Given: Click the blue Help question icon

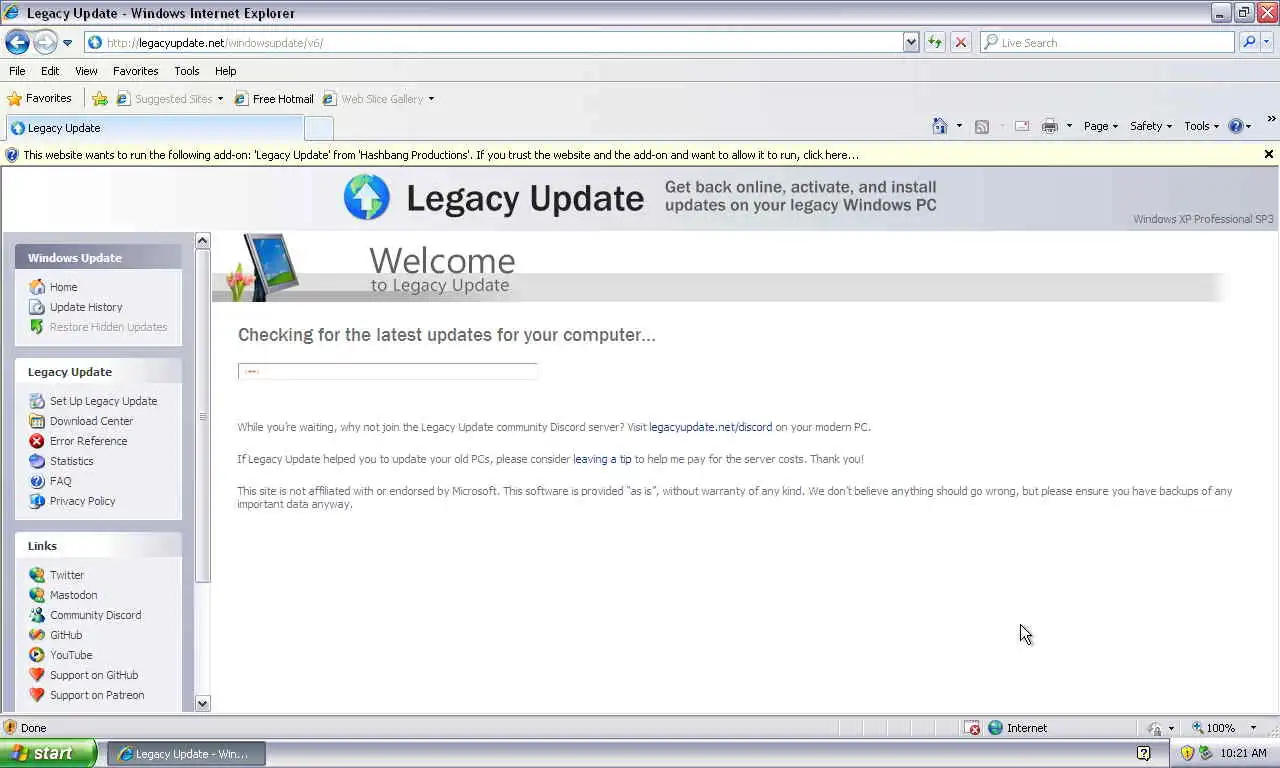Looking at the screenshot, I should pyautogui.click(x=1235, y=126).
